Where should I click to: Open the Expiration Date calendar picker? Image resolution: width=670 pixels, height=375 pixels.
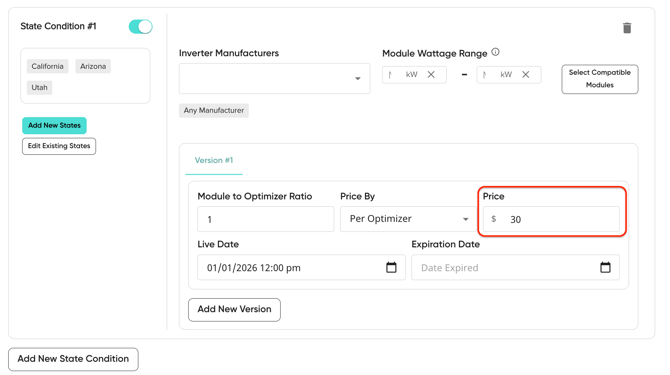point(605,267)
